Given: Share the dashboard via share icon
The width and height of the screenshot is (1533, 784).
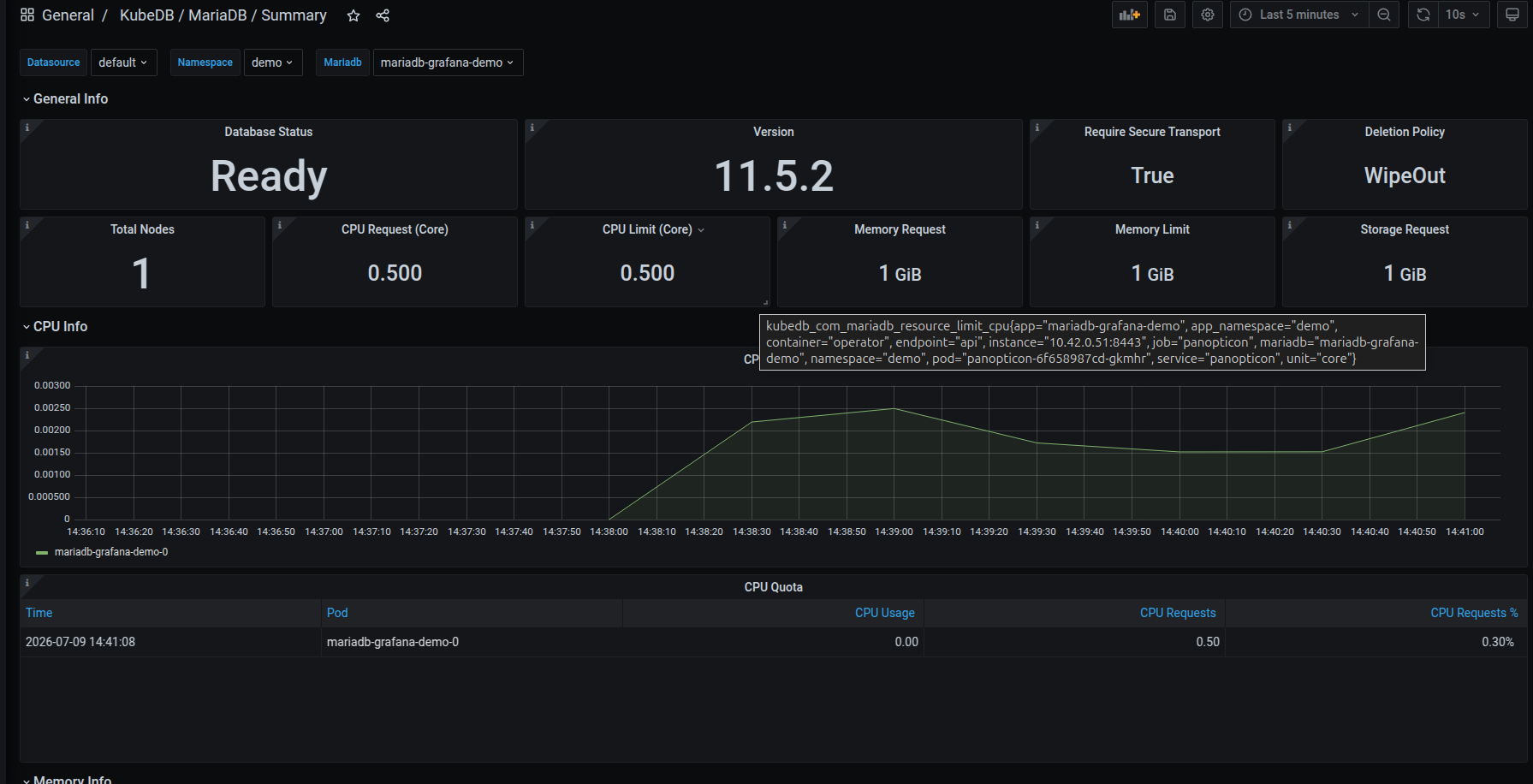Looking at the screenshot, I should pyautogui.click(x=383, y=15).
